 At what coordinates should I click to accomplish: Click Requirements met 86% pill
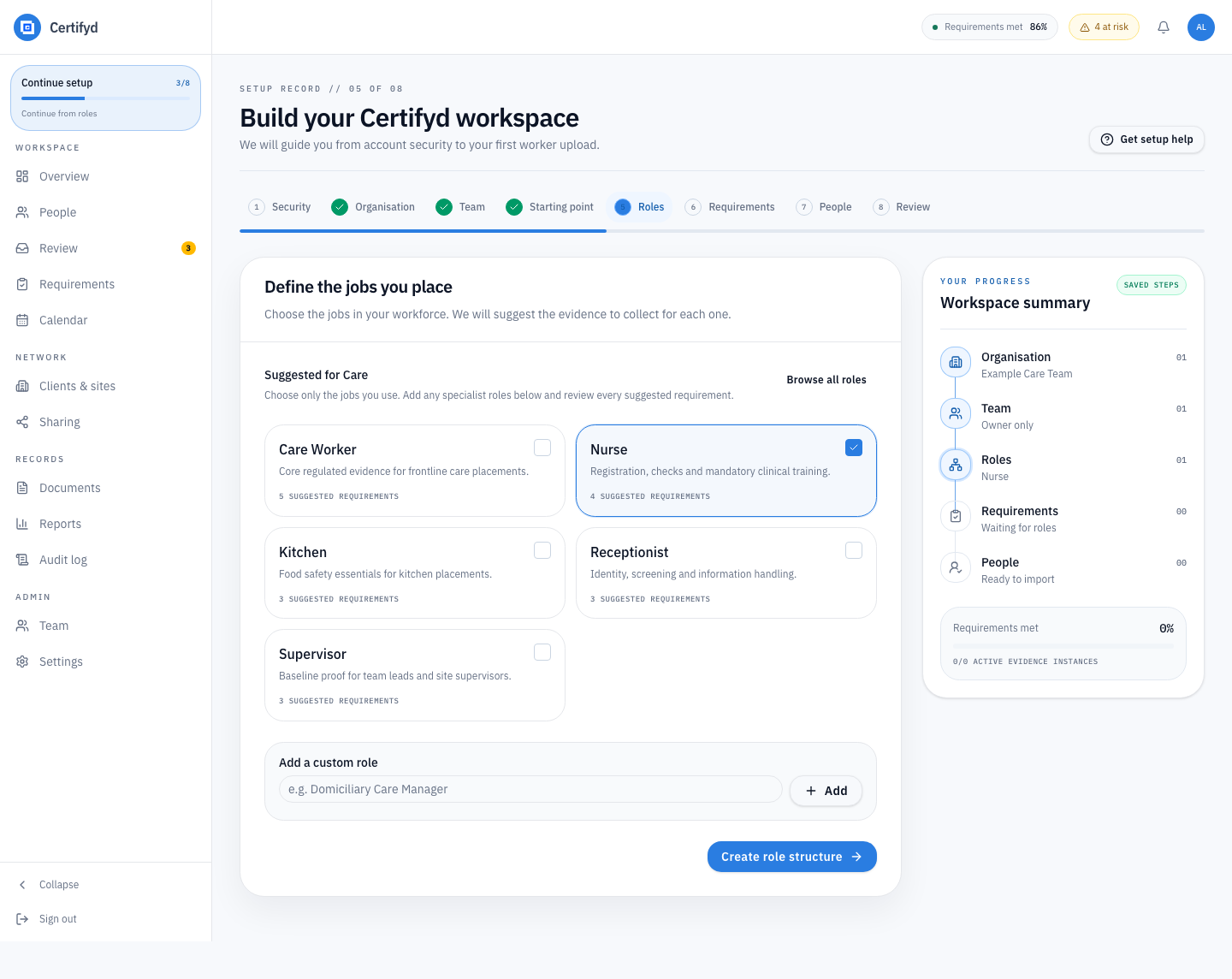point(990,27)
